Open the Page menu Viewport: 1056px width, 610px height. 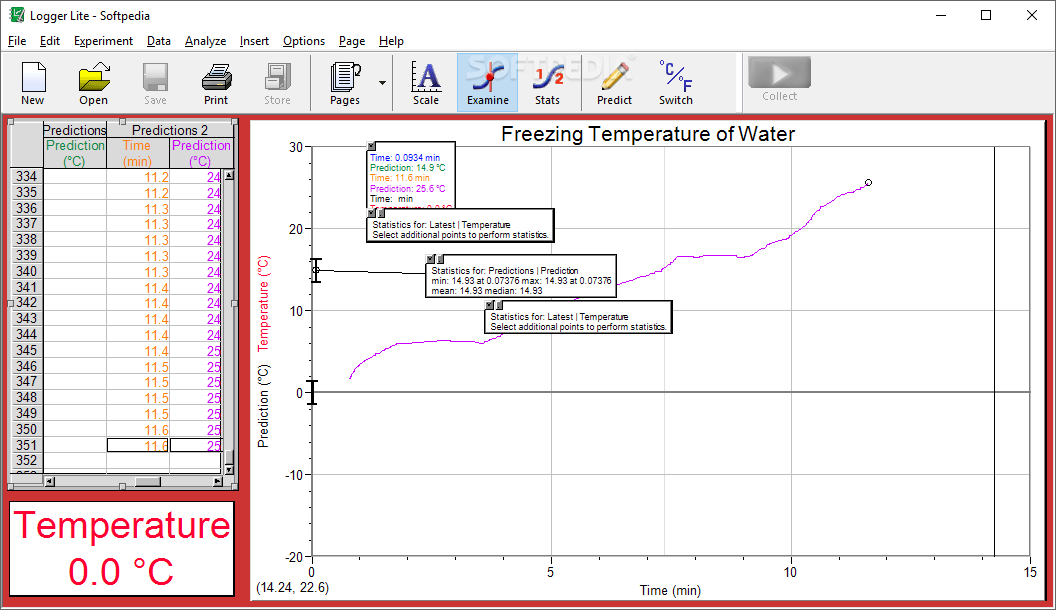coord(351,41)
